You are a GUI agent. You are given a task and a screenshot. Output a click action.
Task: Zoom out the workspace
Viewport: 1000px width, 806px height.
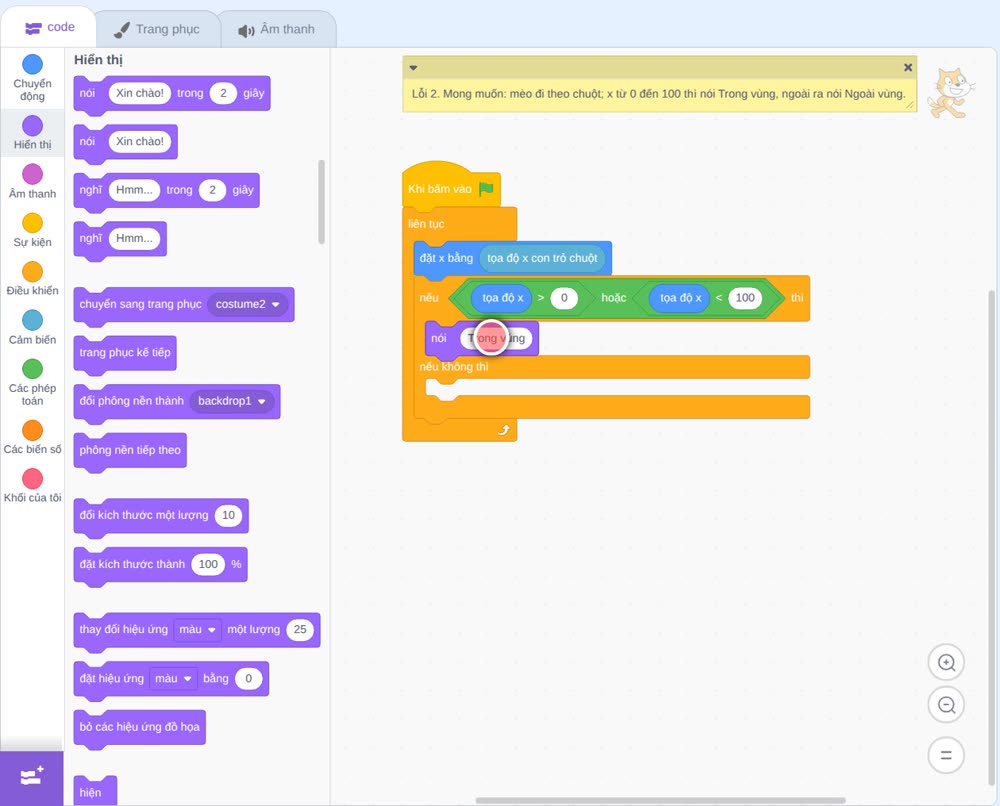tap(946, 705)
